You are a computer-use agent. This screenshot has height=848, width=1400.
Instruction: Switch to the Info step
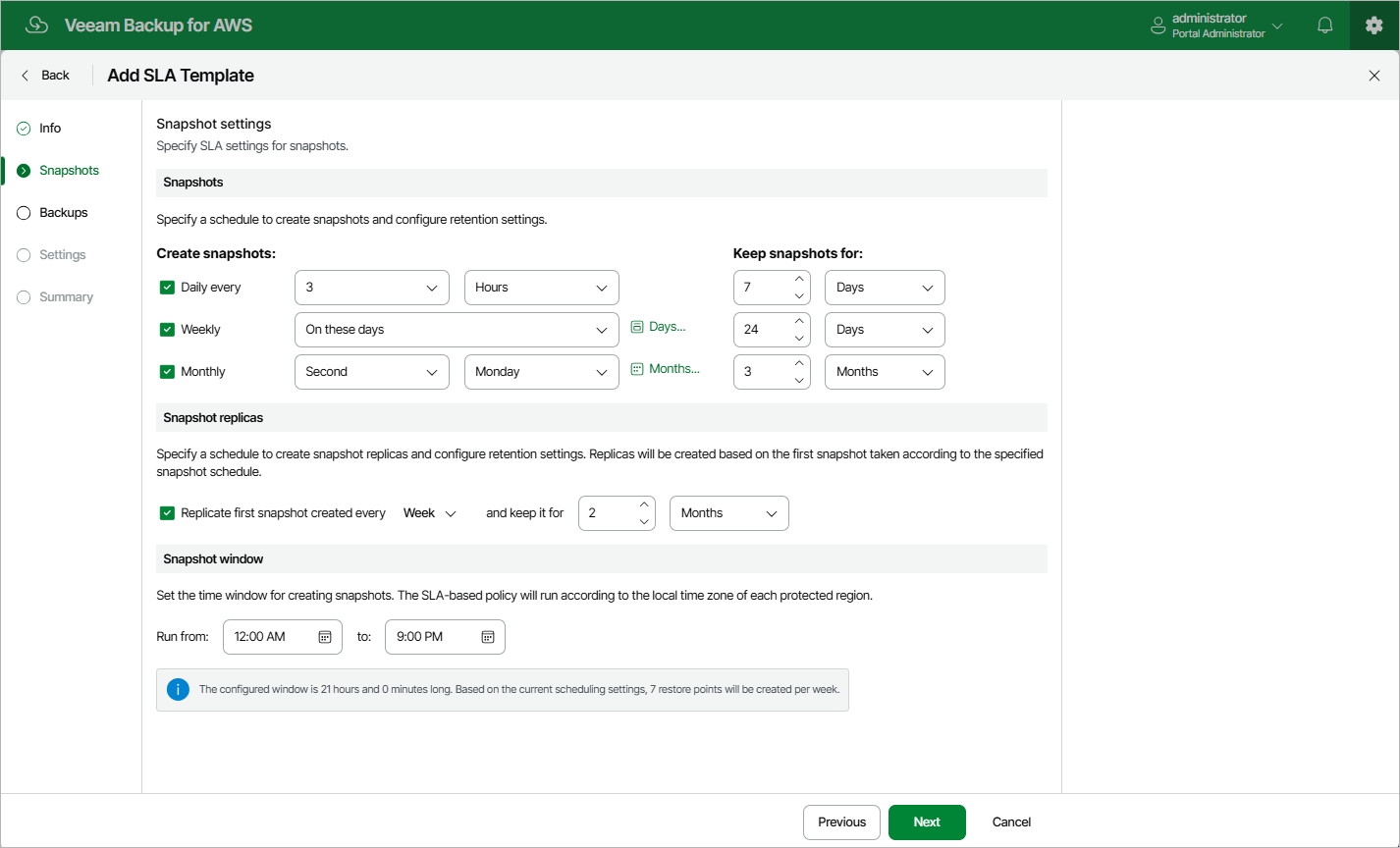[50, 129]
